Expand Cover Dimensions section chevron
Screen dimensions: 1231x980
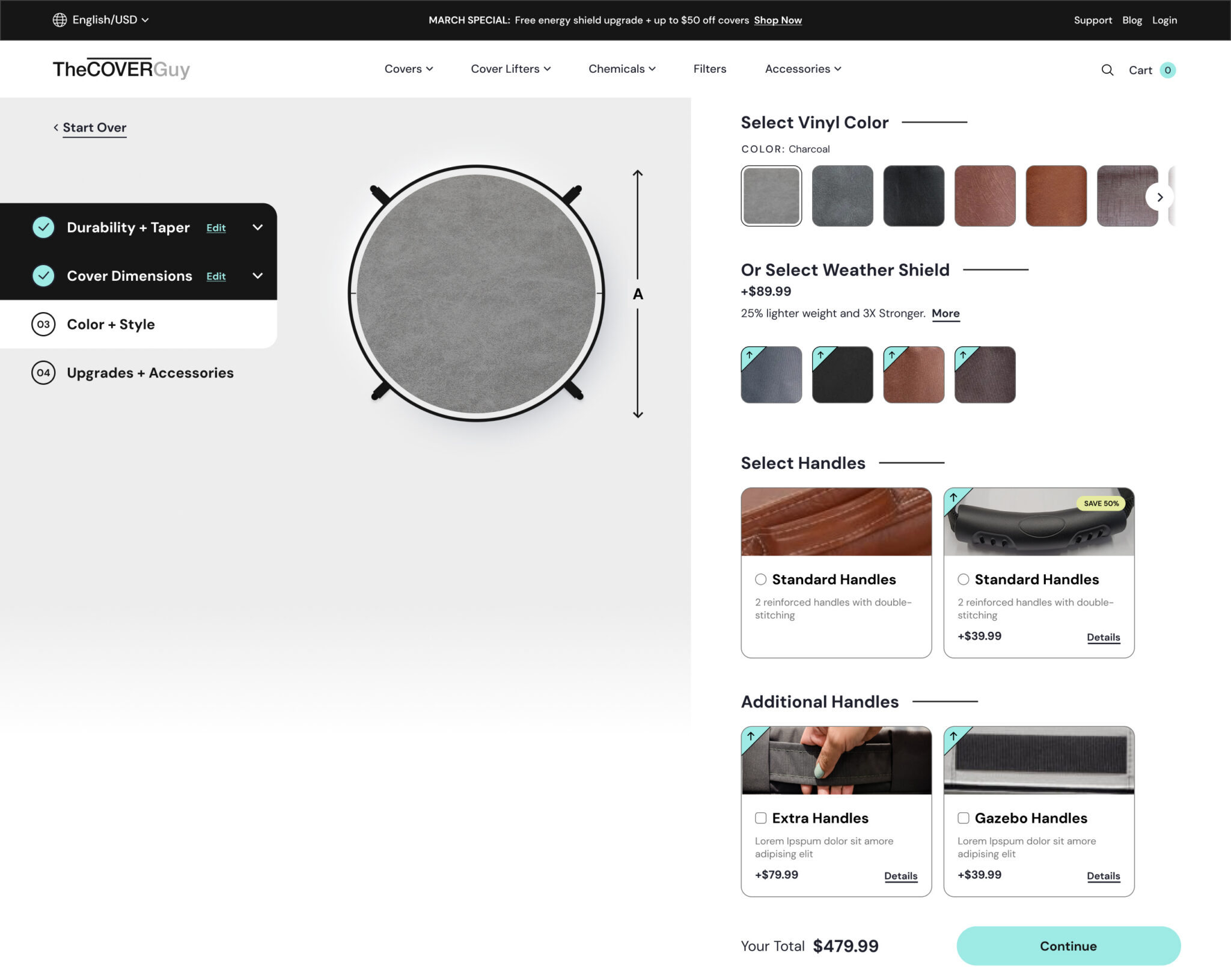258,276
